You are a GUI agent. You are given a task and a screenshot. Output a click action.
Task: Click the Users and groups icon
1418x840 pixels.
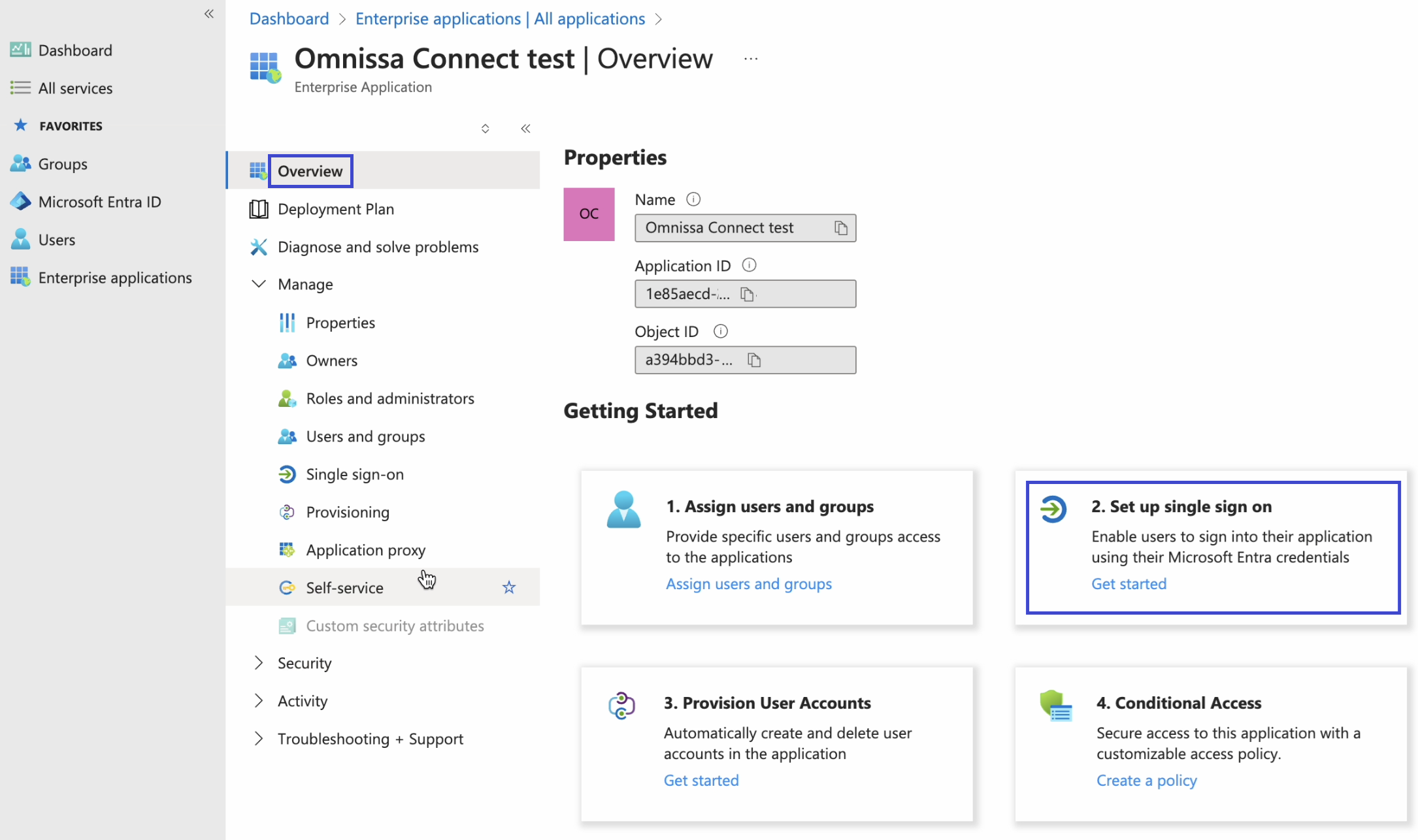point(287,436)
